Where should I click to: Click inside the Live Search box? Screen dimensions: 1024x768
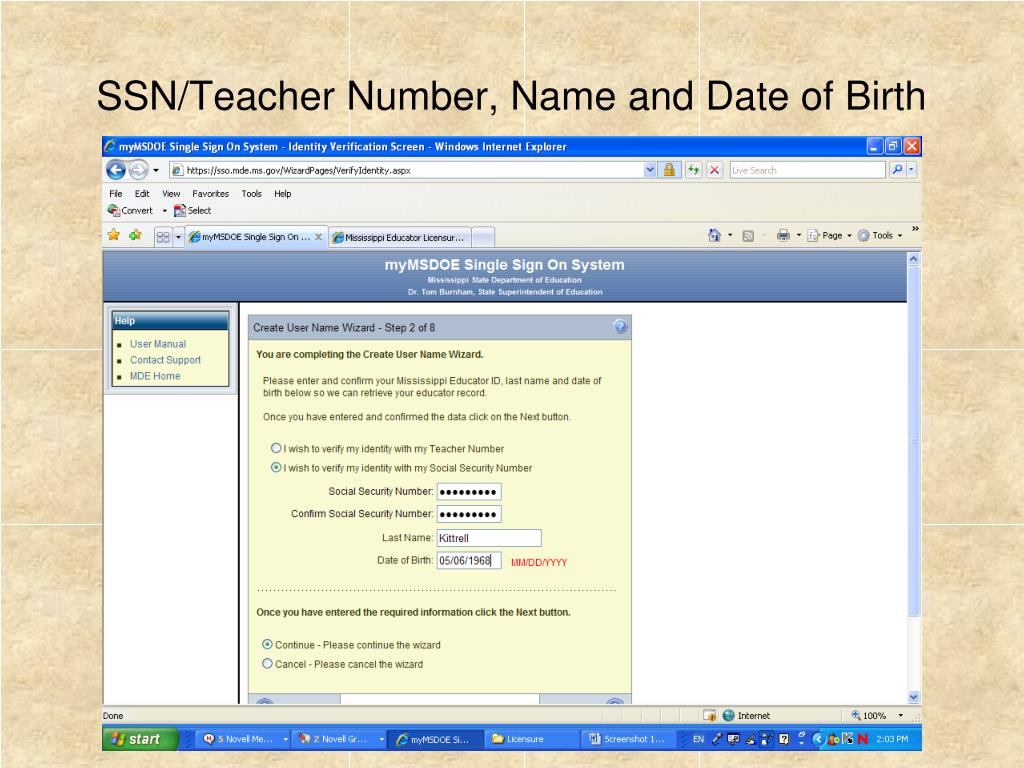point(807,170)
